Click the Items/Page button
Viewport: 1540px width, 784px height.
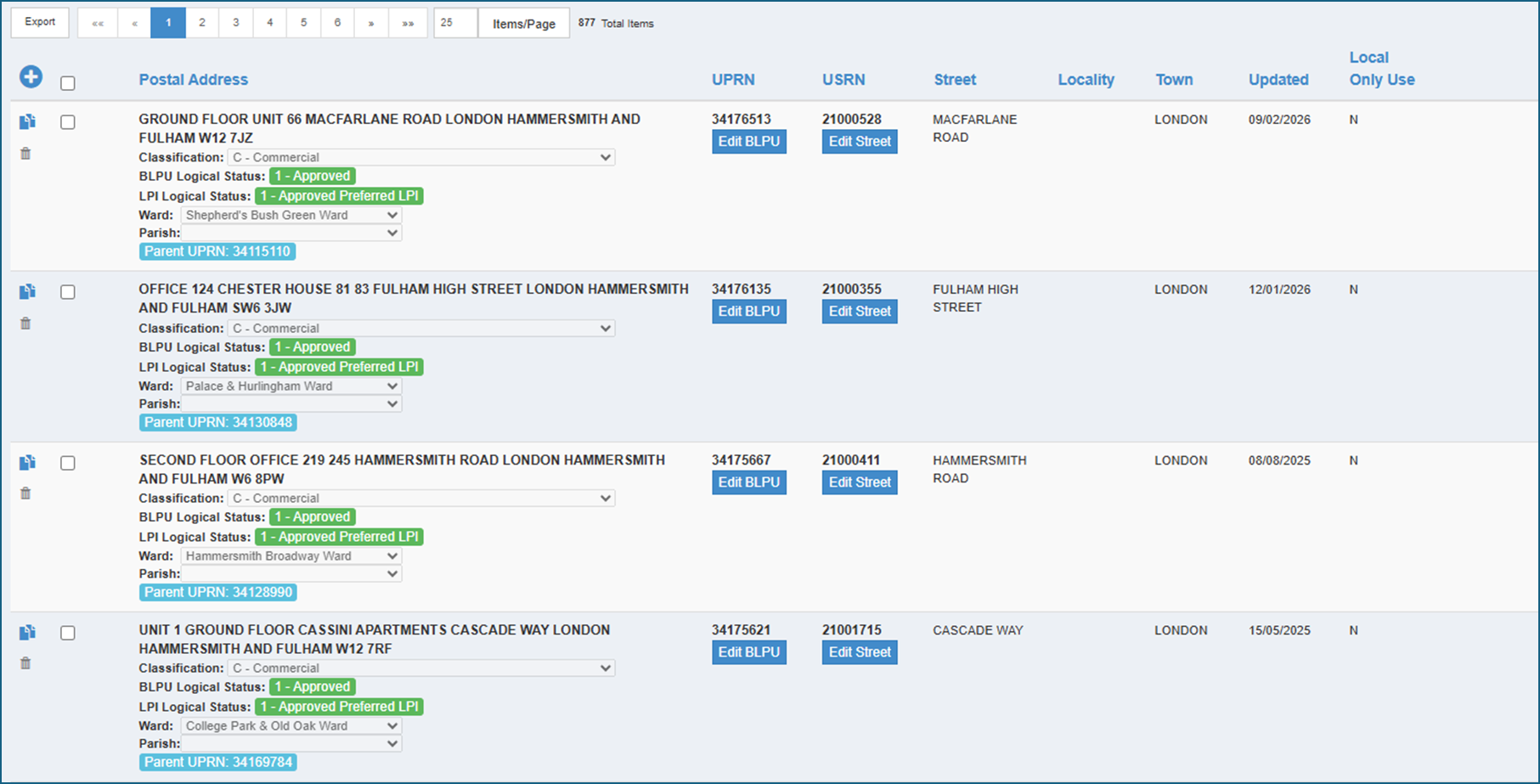(x=524, y=24)
